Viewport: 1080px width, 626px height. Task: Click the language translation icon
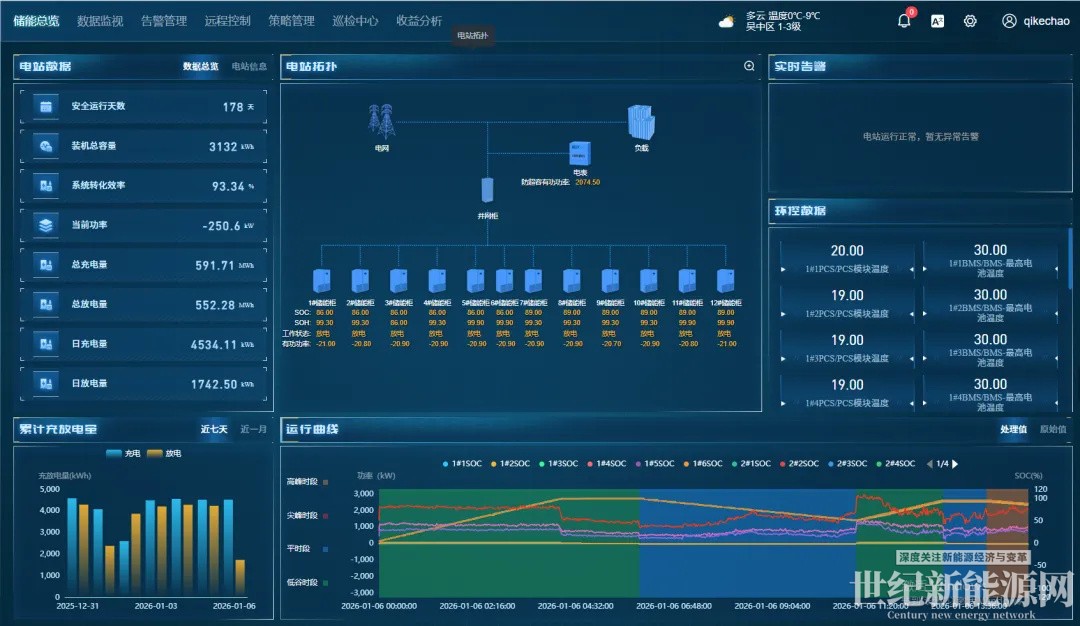pyautogui.click(x=937, y=21)
